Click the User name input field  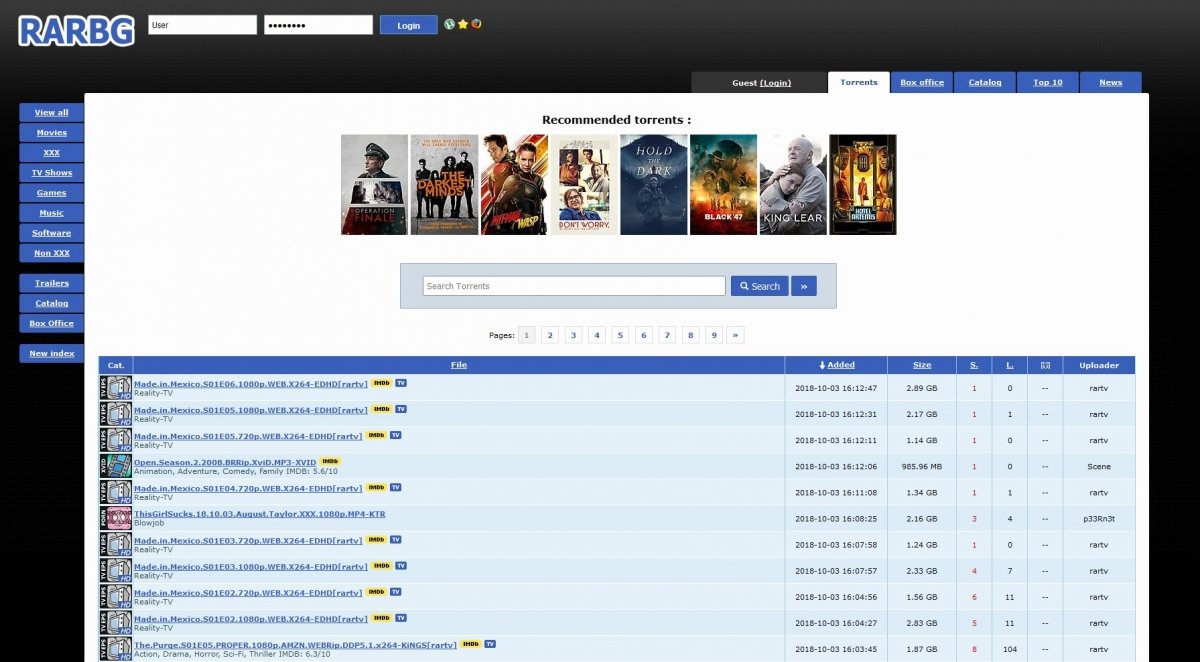[x=203, y=25]
